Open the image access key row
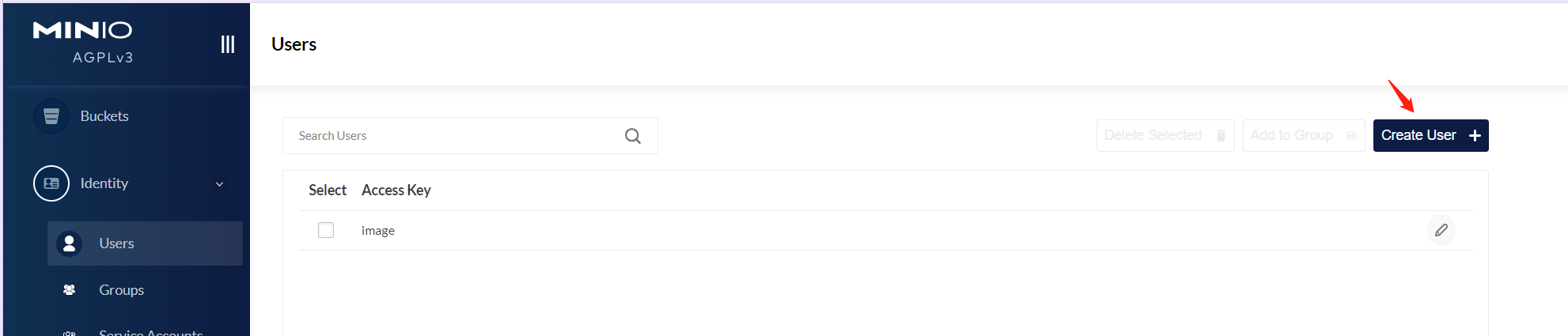 click(378, 231)
